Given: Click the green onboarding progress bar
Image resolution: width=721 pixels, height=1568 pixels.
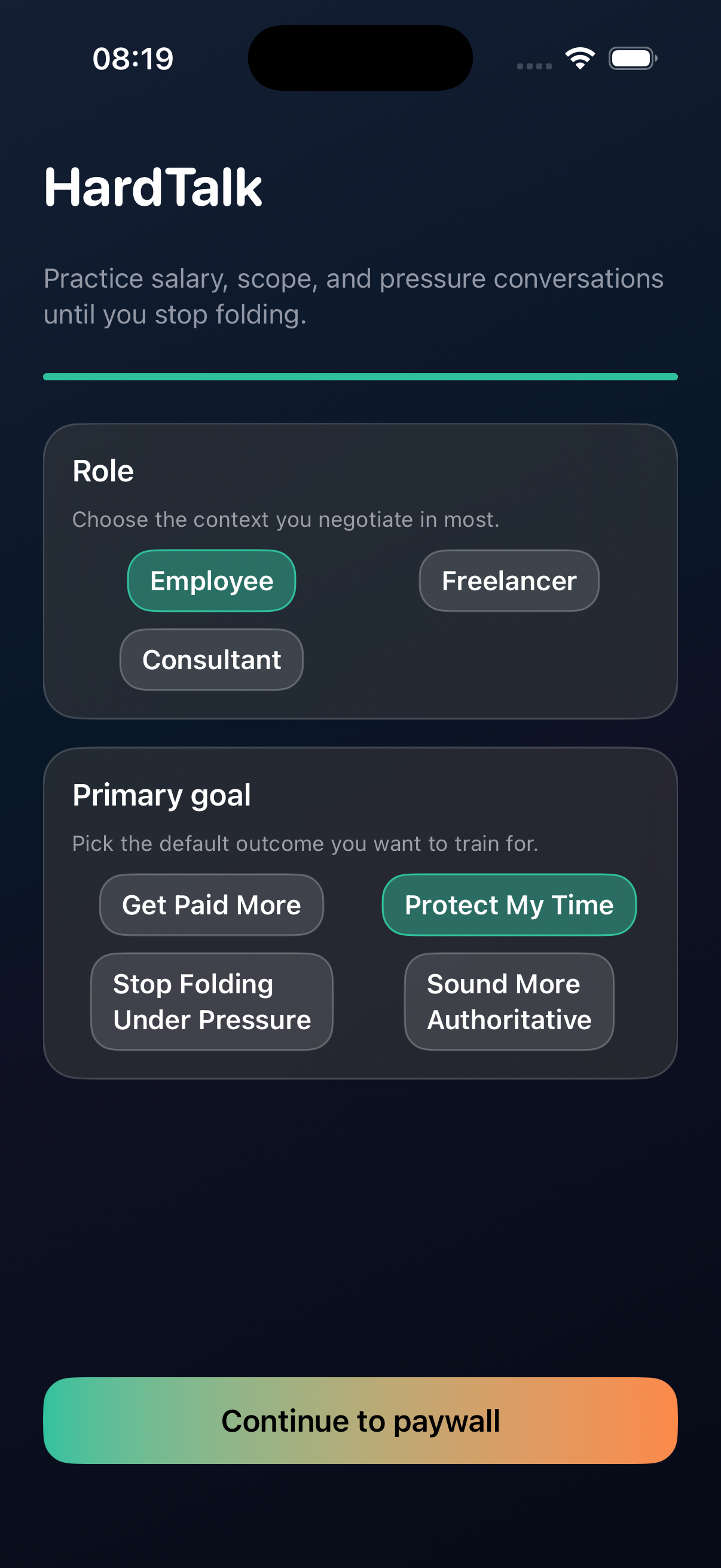Looking at the screenshot, I should 360,377.
